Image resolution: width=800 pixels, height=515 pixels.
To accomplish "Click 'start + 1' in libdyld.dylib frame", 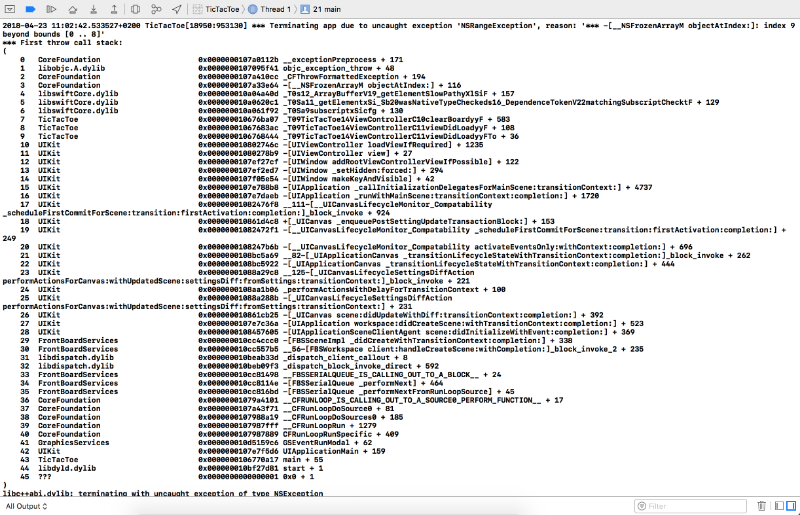I will (303, 469).
